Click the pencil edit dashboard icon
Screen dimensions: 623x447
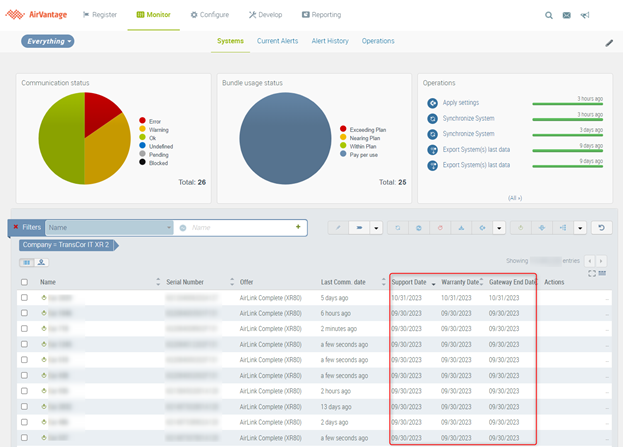point(609,43)
